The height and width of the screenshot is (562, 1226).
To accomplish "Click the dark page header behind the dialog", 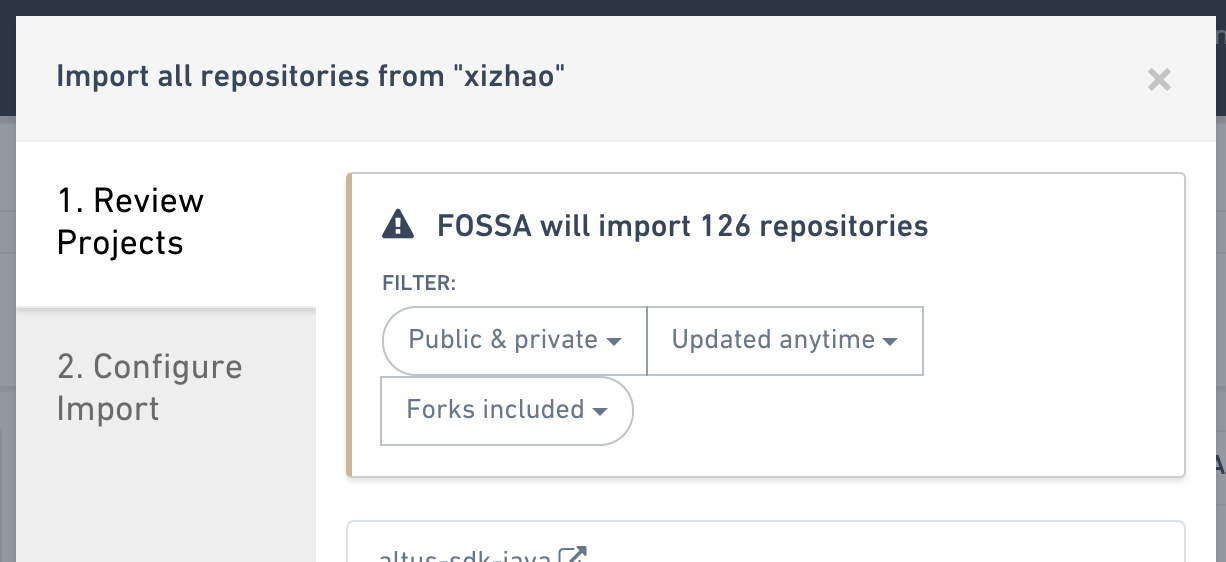I will click(600, 7).
